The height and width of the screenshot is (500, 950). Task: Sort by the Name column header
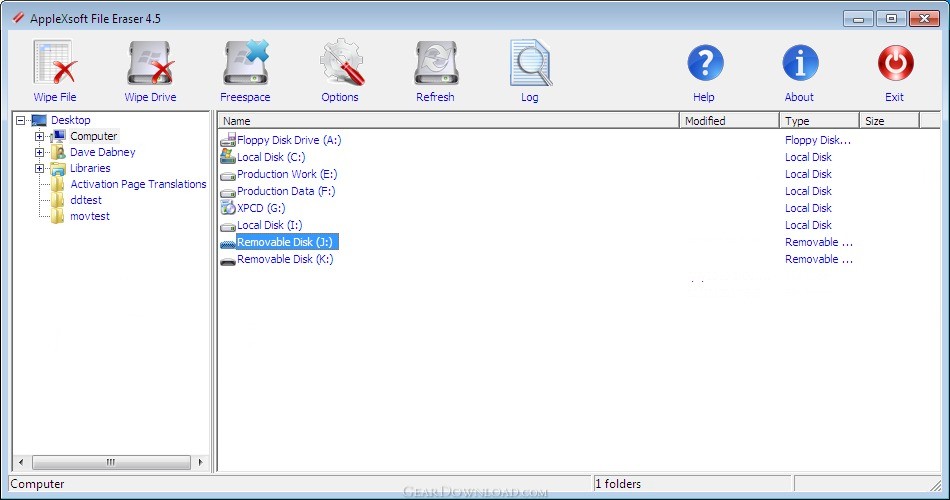tap(448, 121)
